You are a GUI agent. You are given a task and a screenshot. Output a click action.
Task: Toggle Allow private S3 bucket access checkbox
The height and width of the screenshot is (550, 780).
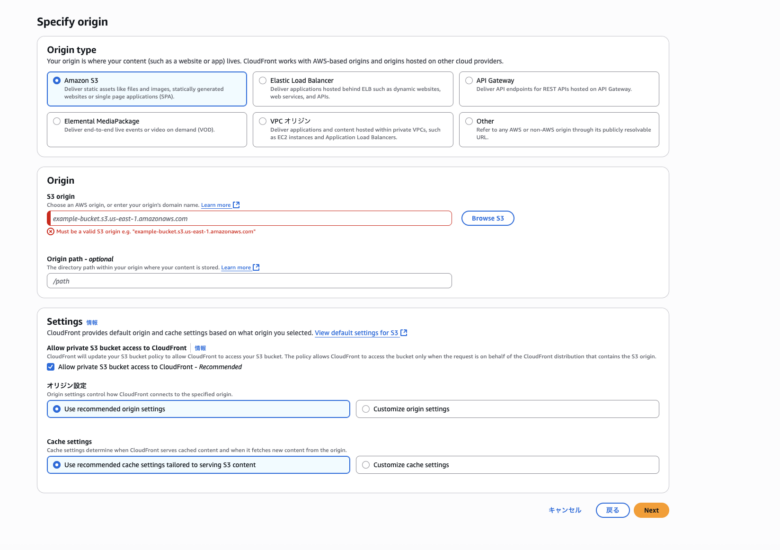point(51,367)
